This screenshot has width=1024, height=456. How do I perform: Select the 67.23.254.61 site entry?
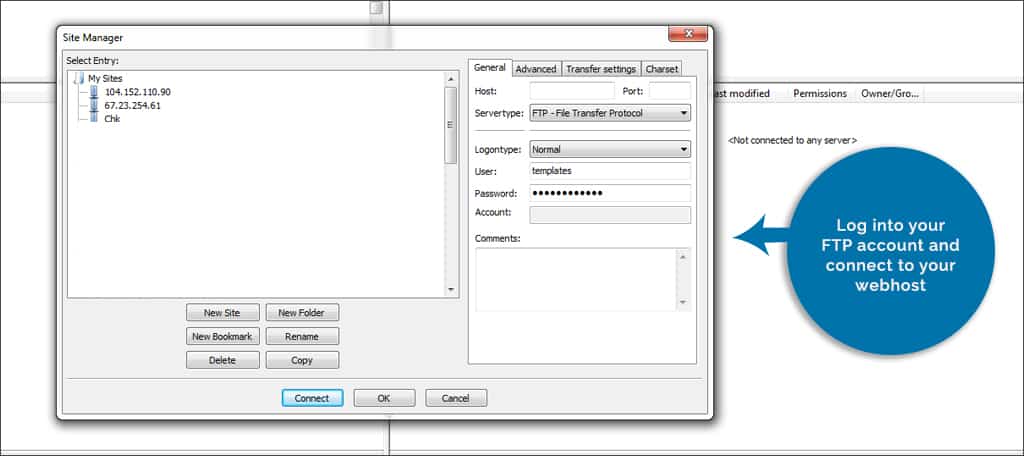132,105
